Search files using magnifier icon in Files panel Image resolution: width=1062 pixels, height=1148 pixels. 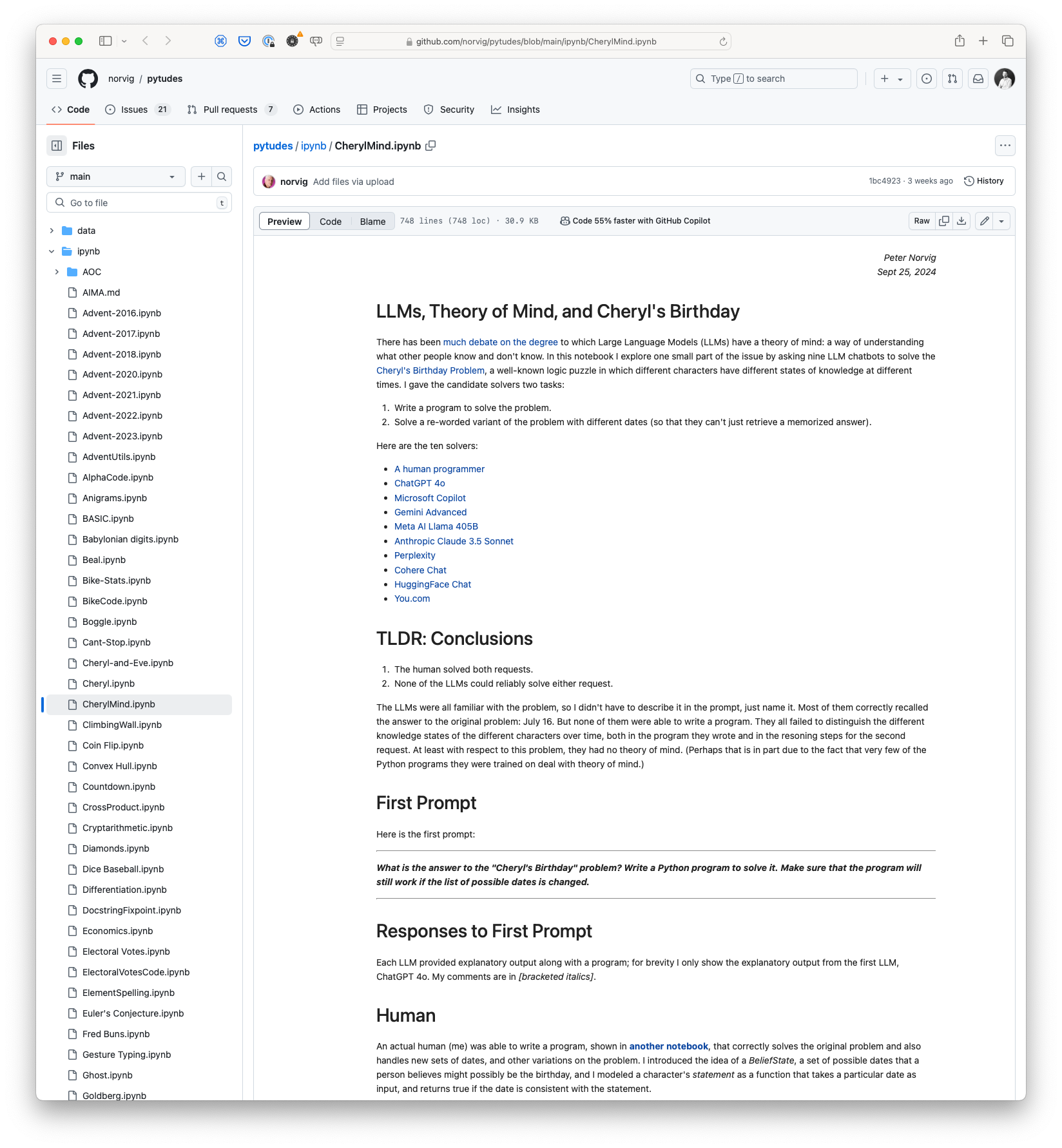point(222,177)
